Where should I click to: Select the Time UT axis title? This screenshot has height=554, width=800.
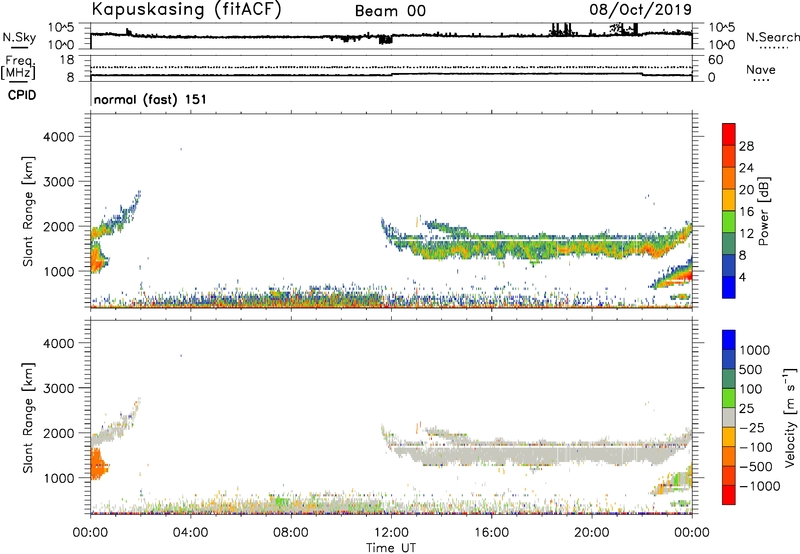click(x=391, y=548)
